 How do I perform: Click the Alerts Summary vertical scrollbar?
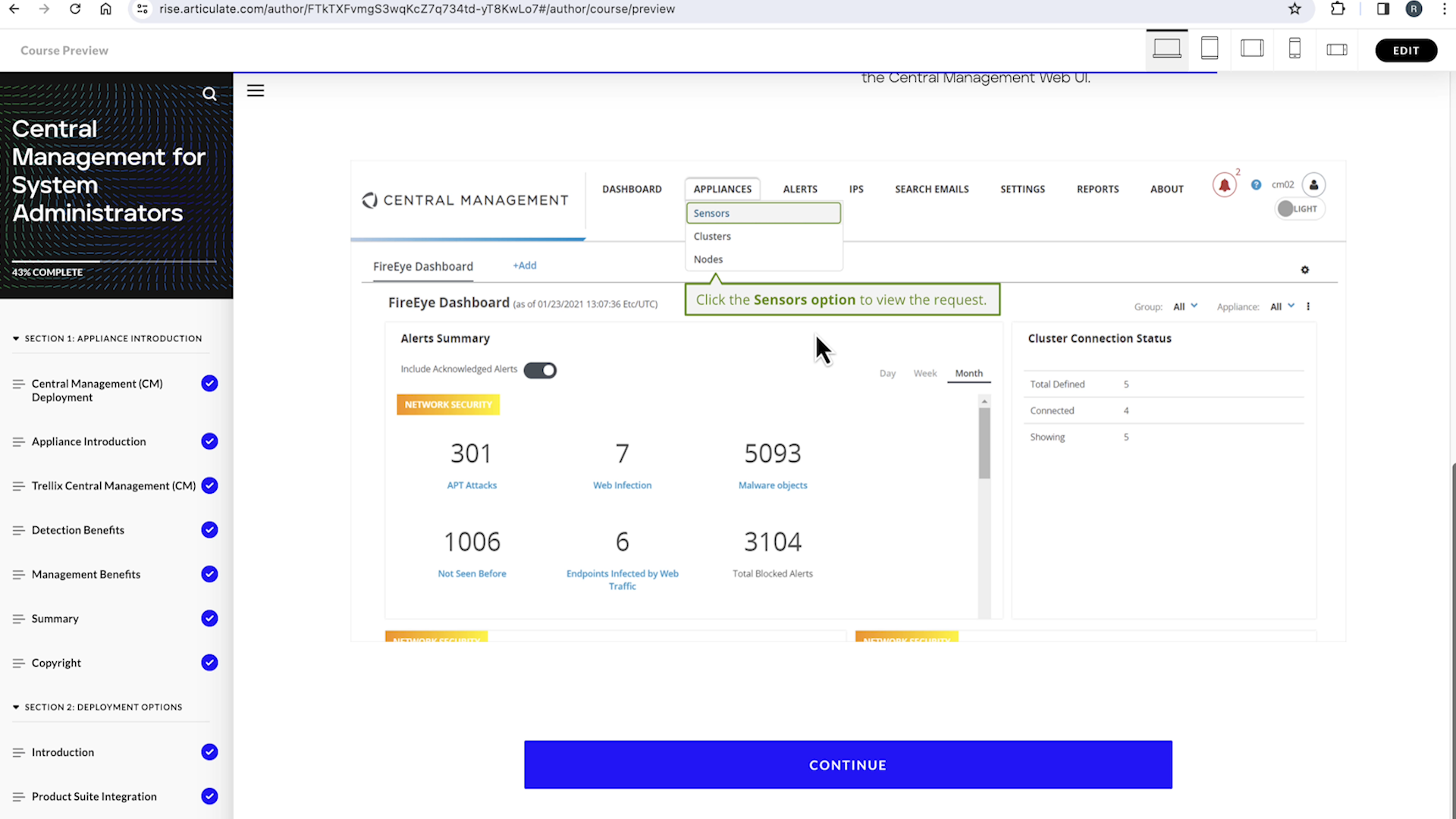(x=984, y=444)
